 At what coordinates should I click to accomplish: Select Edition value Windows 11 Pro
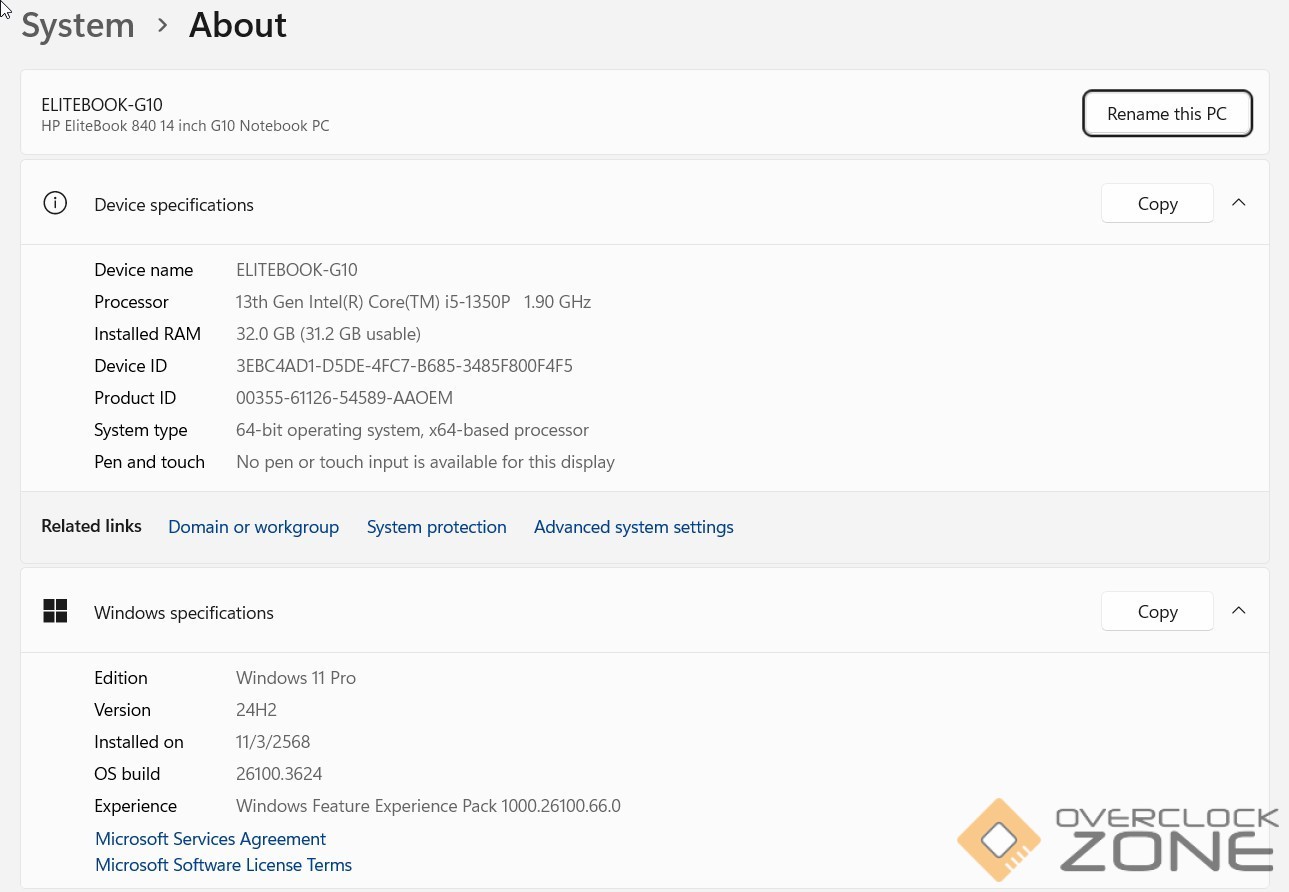[296, 678]
